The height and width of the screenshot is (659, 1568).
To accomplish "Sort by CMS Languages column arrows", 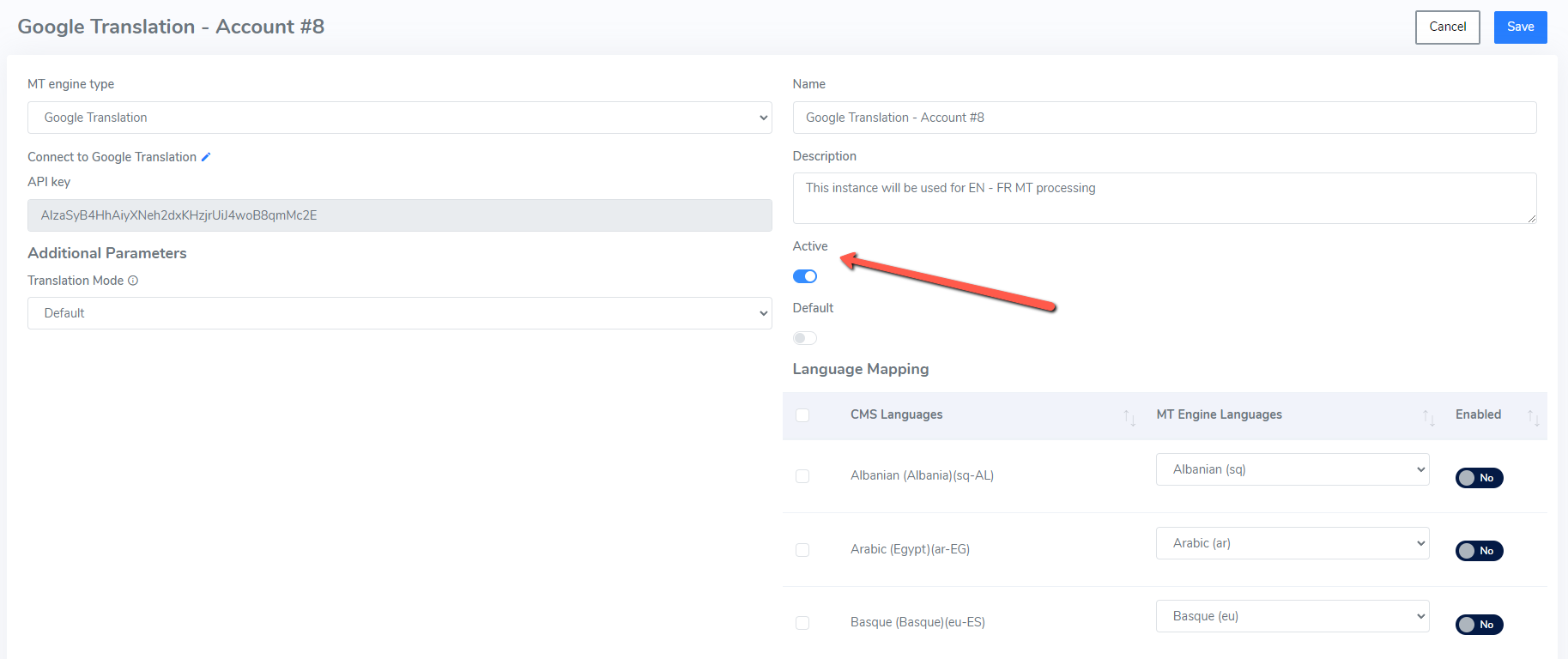I will coord(1129,417).
